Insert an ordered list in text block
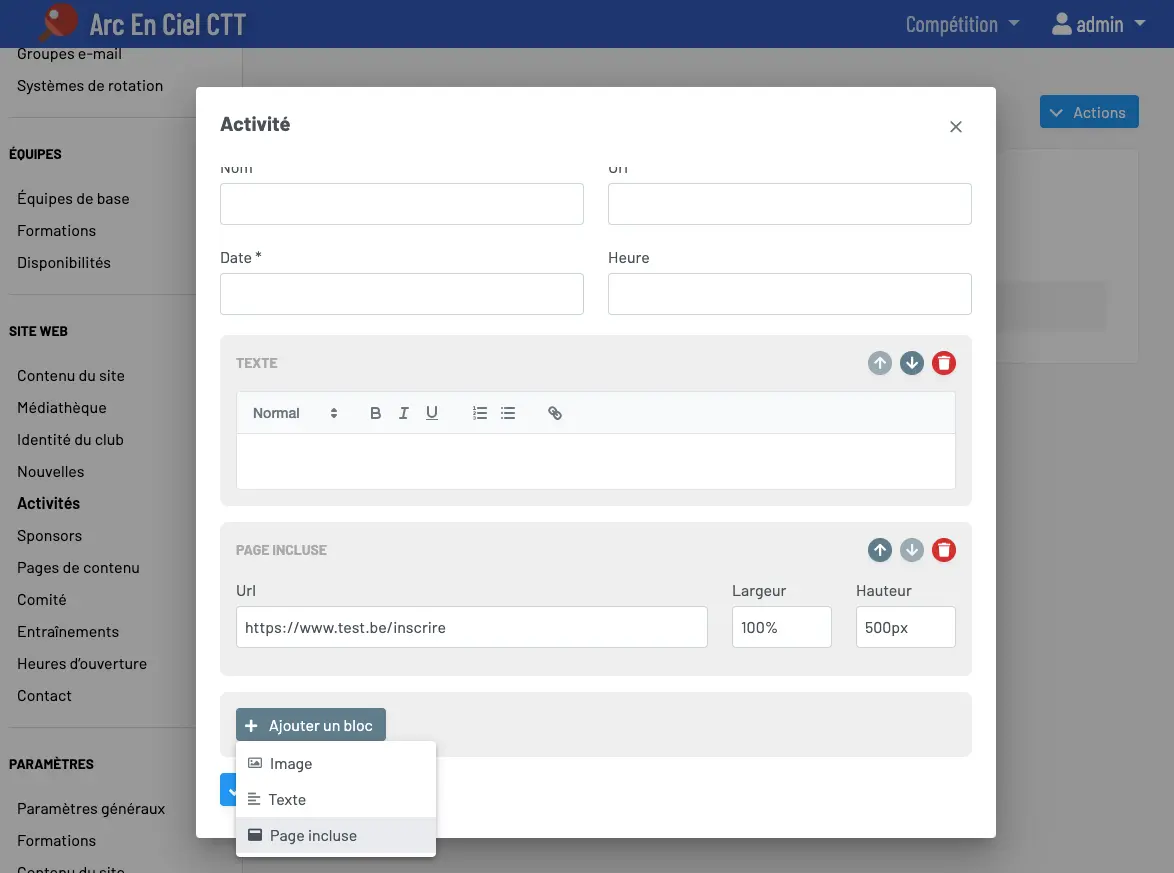This screenshot has width=1174, height=873. (480, 413)
